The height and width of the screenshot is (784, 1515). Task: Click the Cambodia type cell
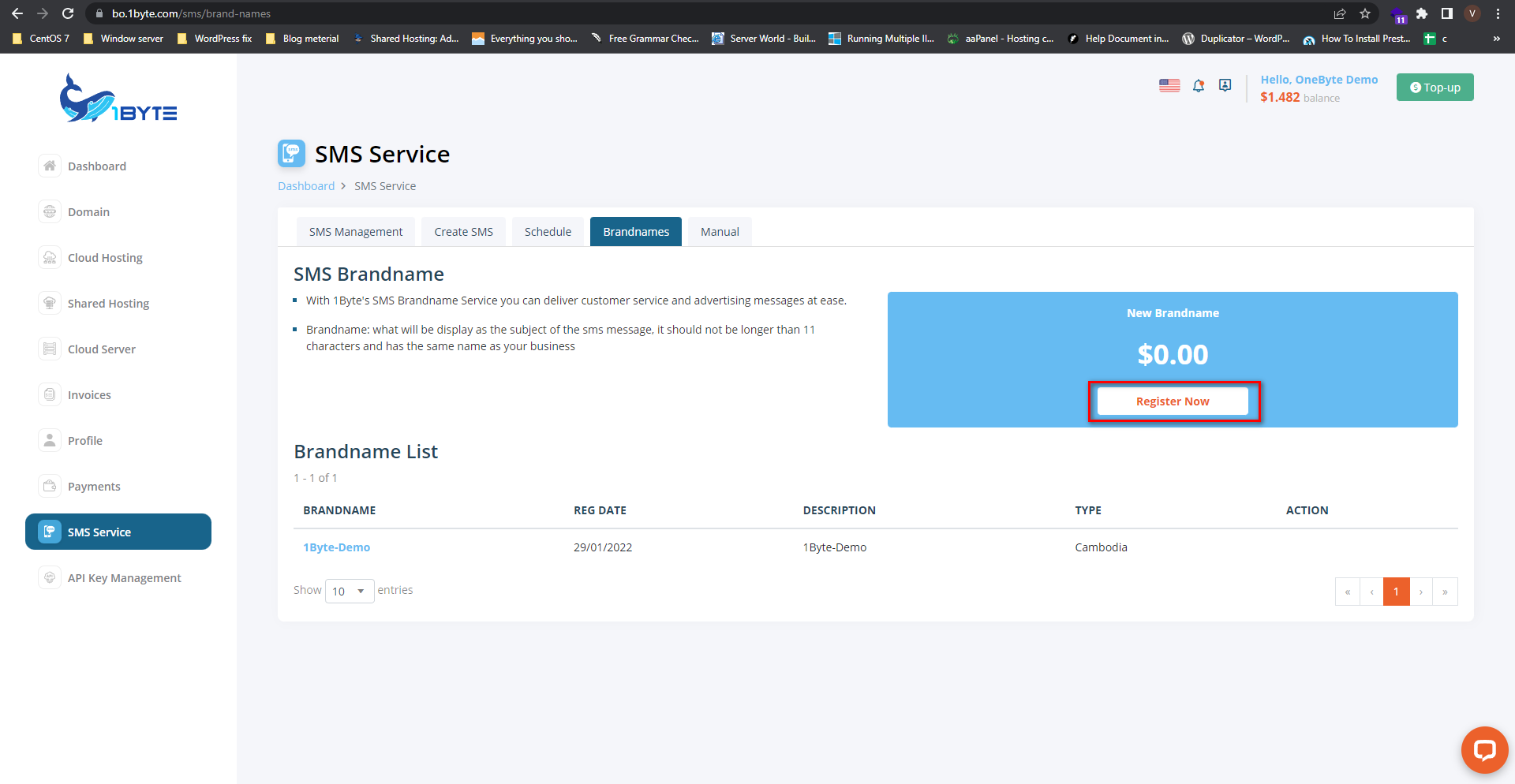coord(1101,547)
